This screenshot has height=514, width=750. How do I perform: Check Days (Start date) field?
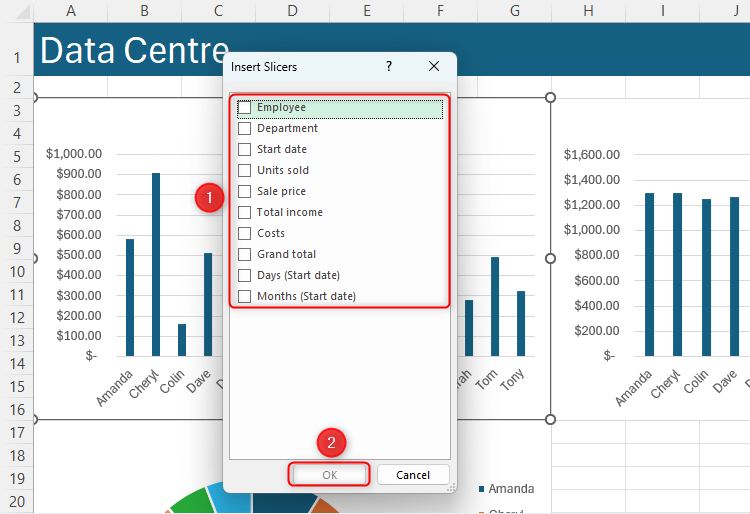tap(245, 275)
